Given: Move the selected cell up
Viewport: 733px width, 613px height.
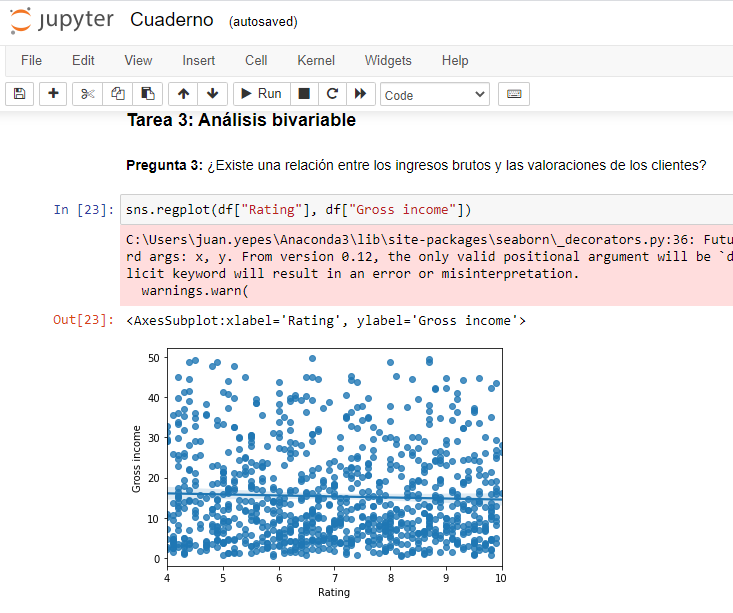Looking at the screenshot, I should 183,94.
